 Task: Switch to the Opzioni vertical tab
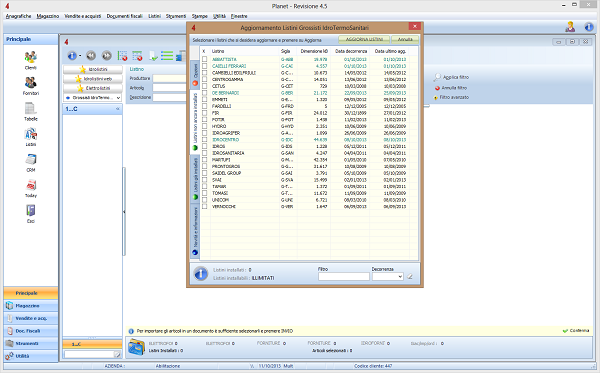[195, 74]
